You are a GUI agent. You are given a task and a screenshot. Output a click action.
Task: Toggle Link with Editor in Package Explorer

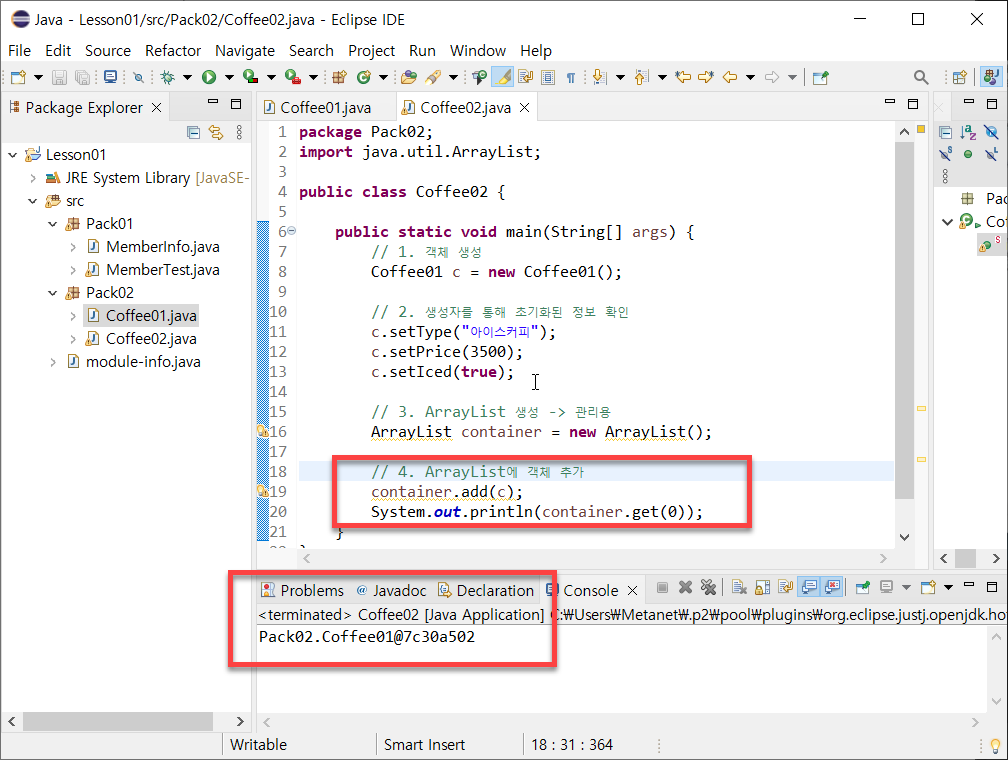click(x=216, y=132)
